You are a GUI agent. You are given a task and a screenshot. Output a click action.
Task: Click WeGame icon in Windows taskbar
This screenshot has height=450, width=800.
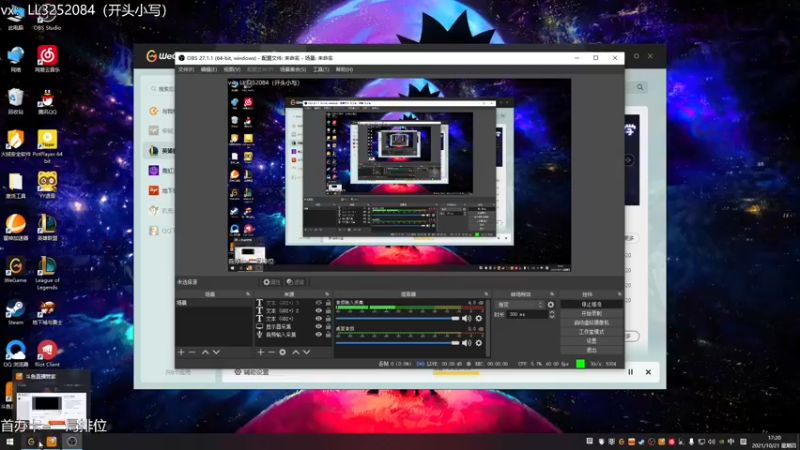(x=31, y=442)
